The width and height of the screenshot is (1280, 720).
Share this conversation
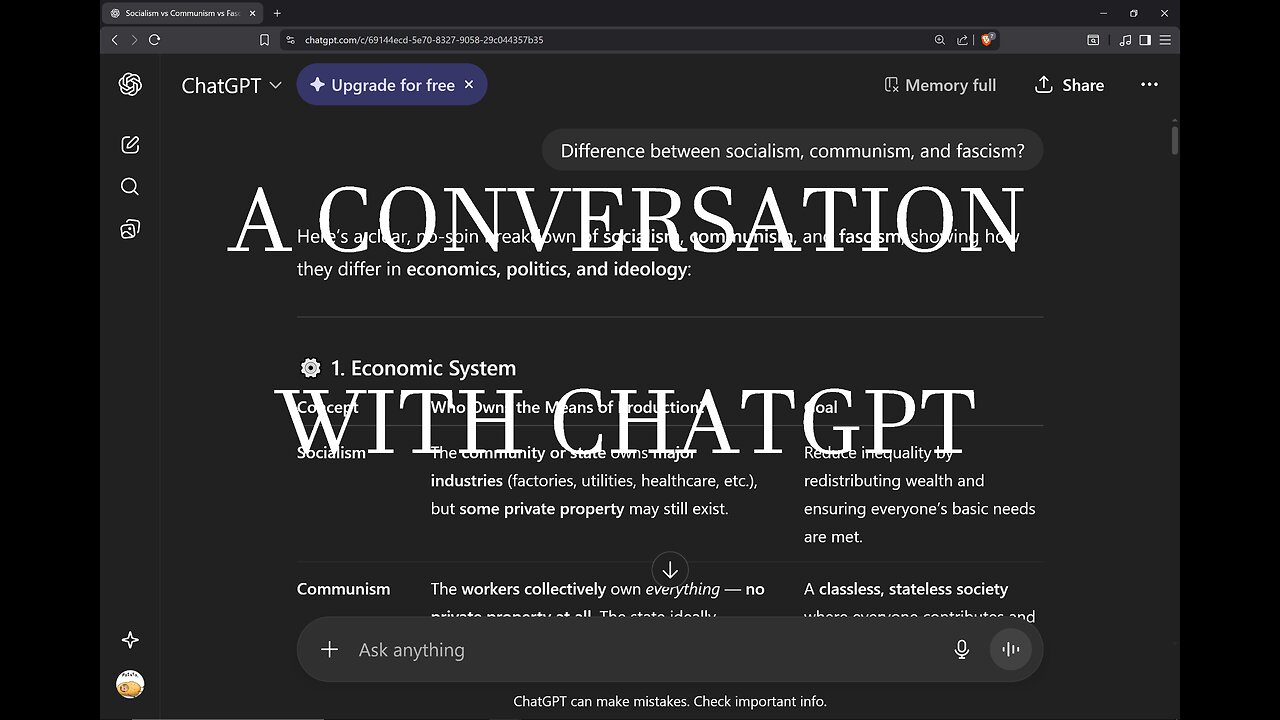pos(1069,85)
